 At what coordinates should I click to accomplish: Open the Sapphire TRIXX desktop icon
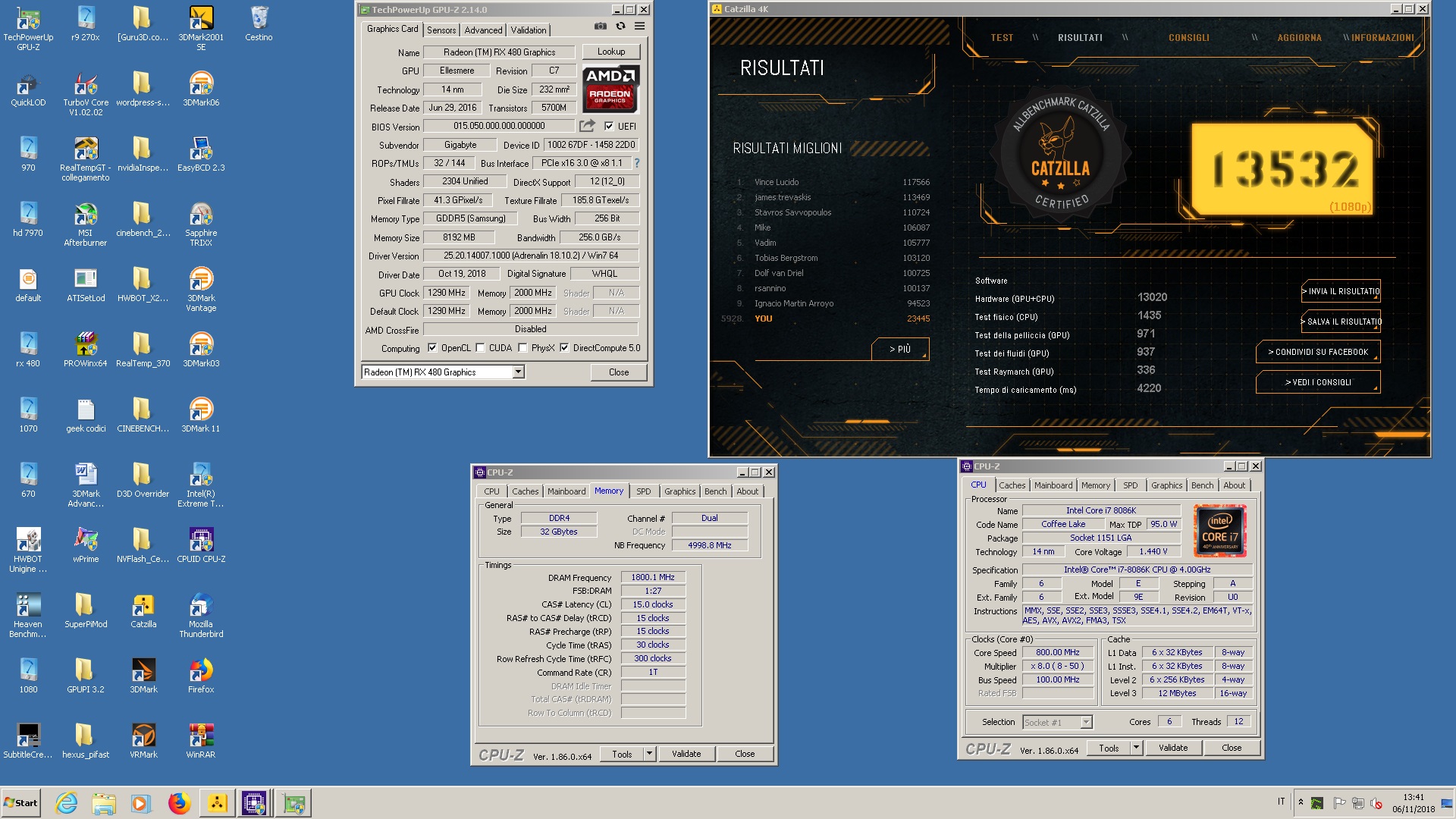[x=201, y=225]
